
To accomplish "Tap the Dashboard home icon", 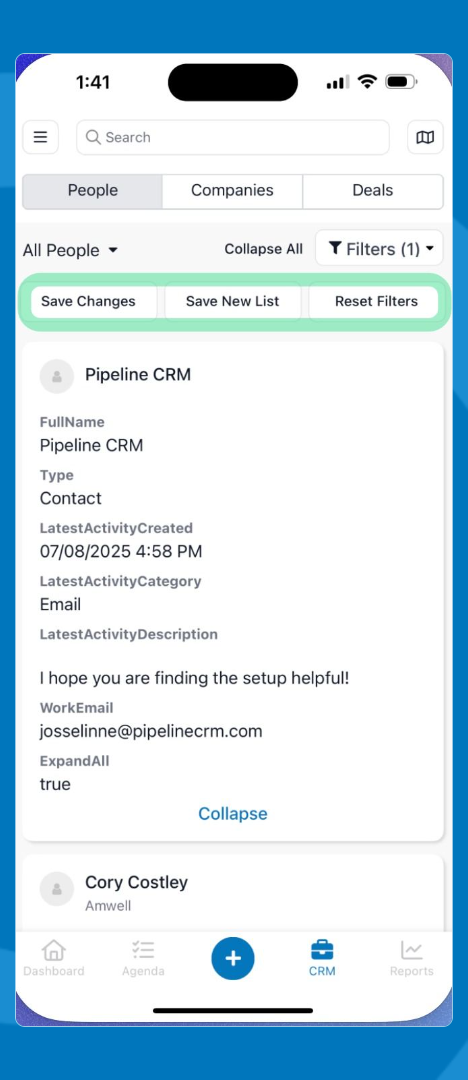I will point(54,951).
